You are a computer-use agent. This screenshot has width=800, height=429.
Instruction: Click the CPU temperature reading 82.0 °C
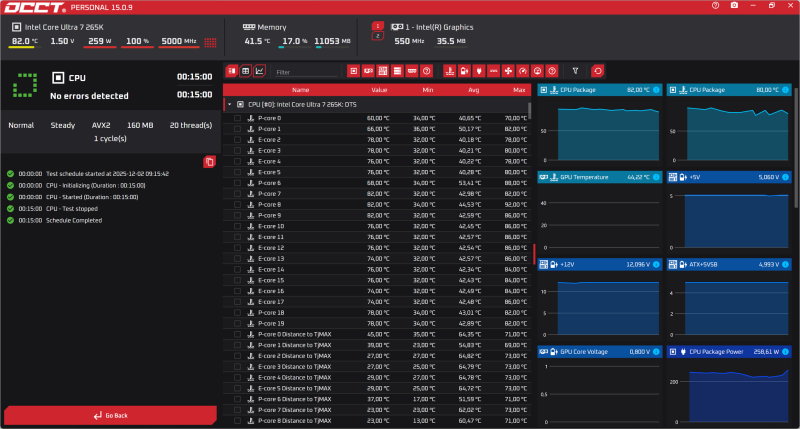click(24, 41)
